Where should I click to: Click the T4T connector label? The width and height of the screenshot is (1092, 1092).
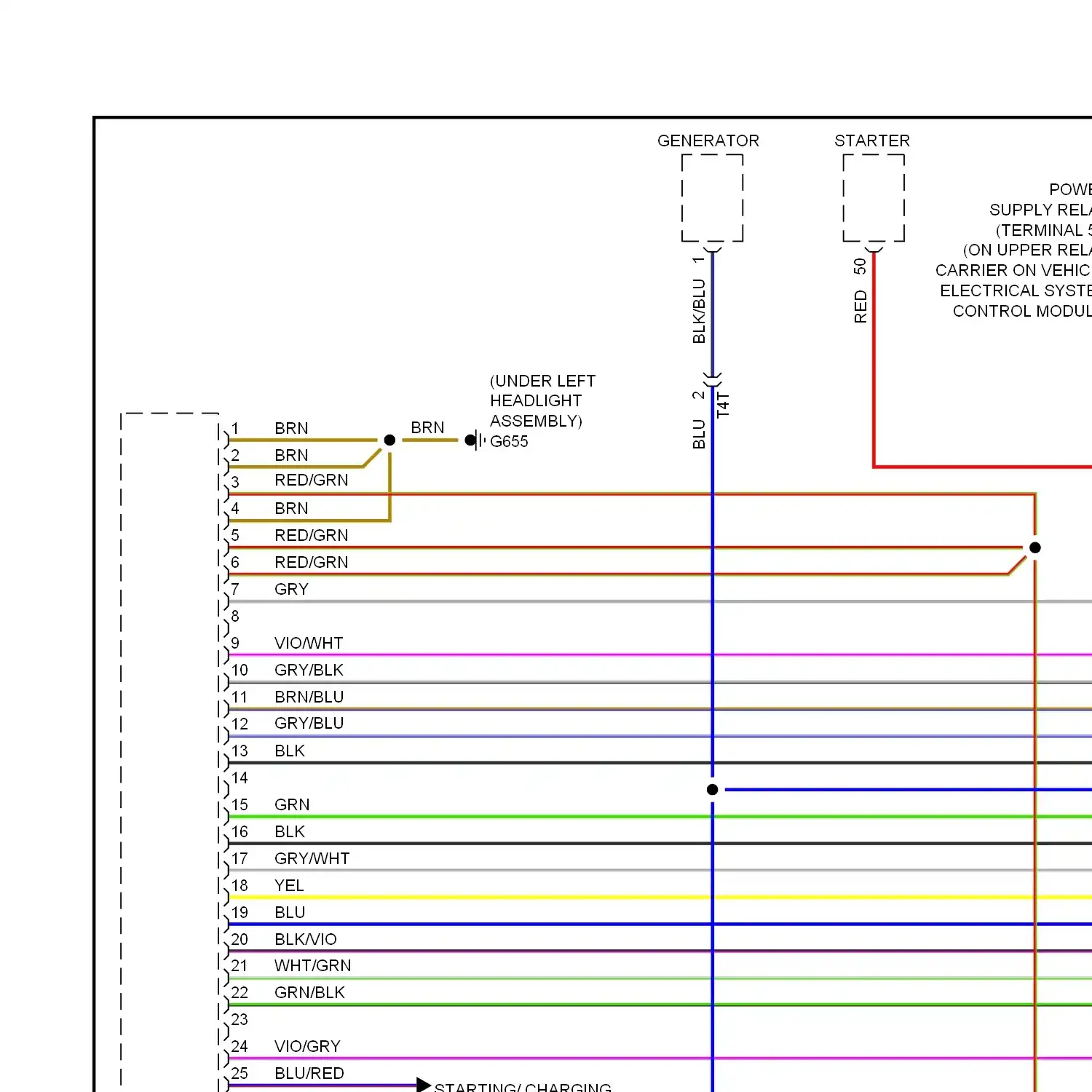click(723, 405)
